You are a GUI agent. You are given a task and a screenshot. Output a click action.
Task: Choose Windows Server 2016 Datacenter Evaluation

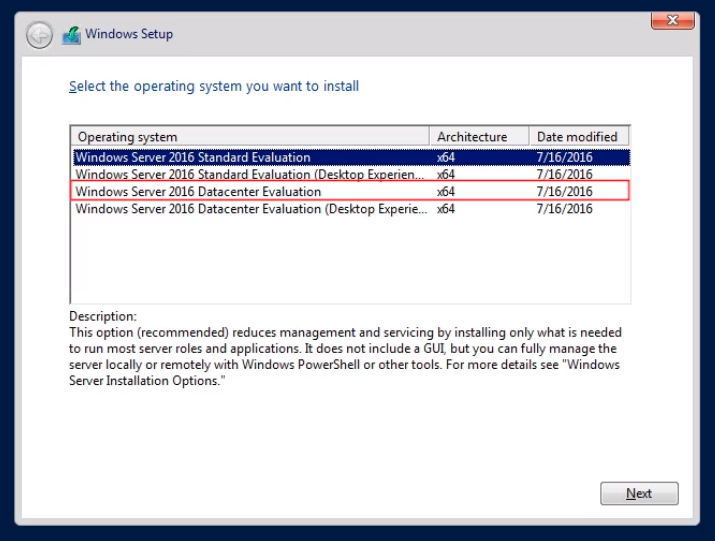(x=198, y=191)
